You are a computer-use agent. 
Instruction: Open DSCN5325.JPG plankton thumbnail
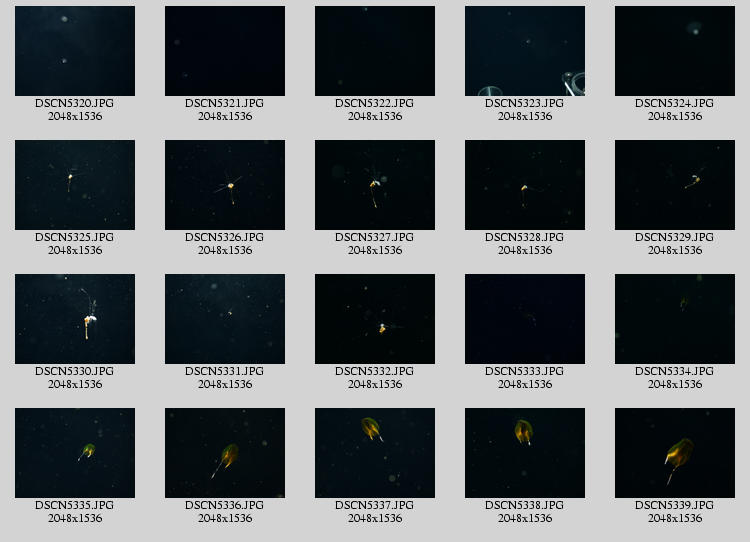tap(75, 185)
